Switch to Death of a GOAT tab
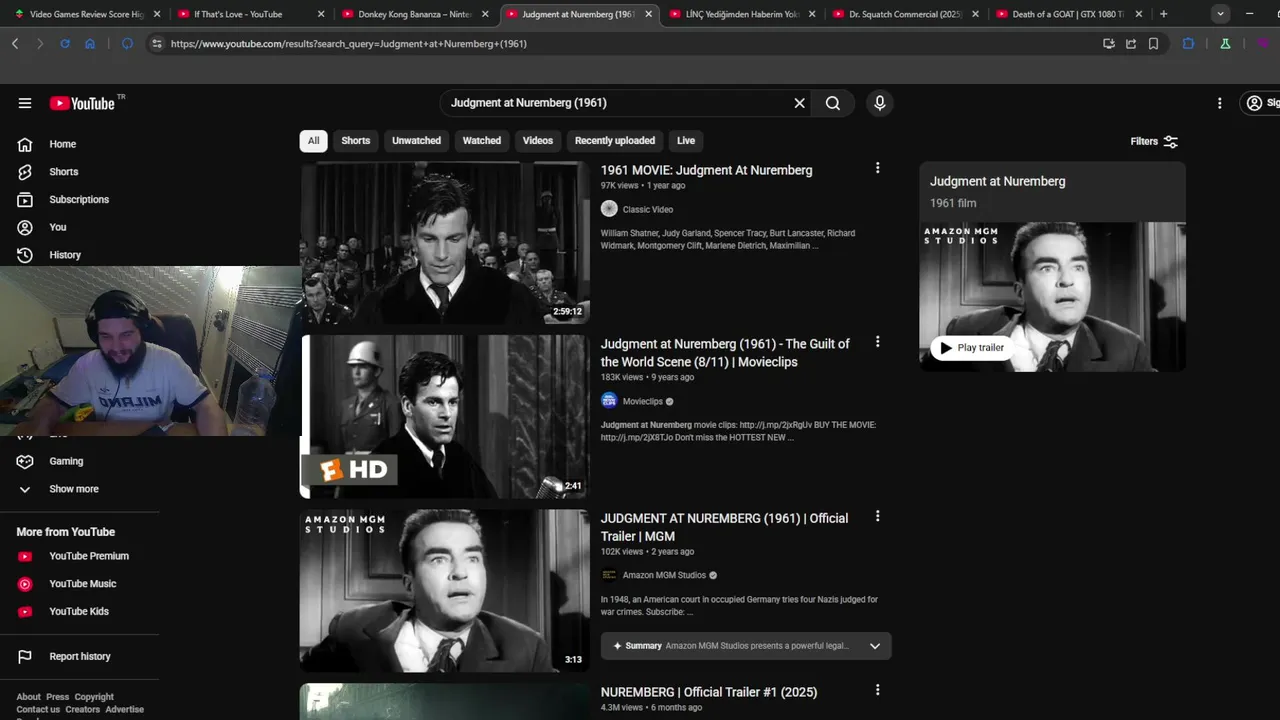 1070,14
